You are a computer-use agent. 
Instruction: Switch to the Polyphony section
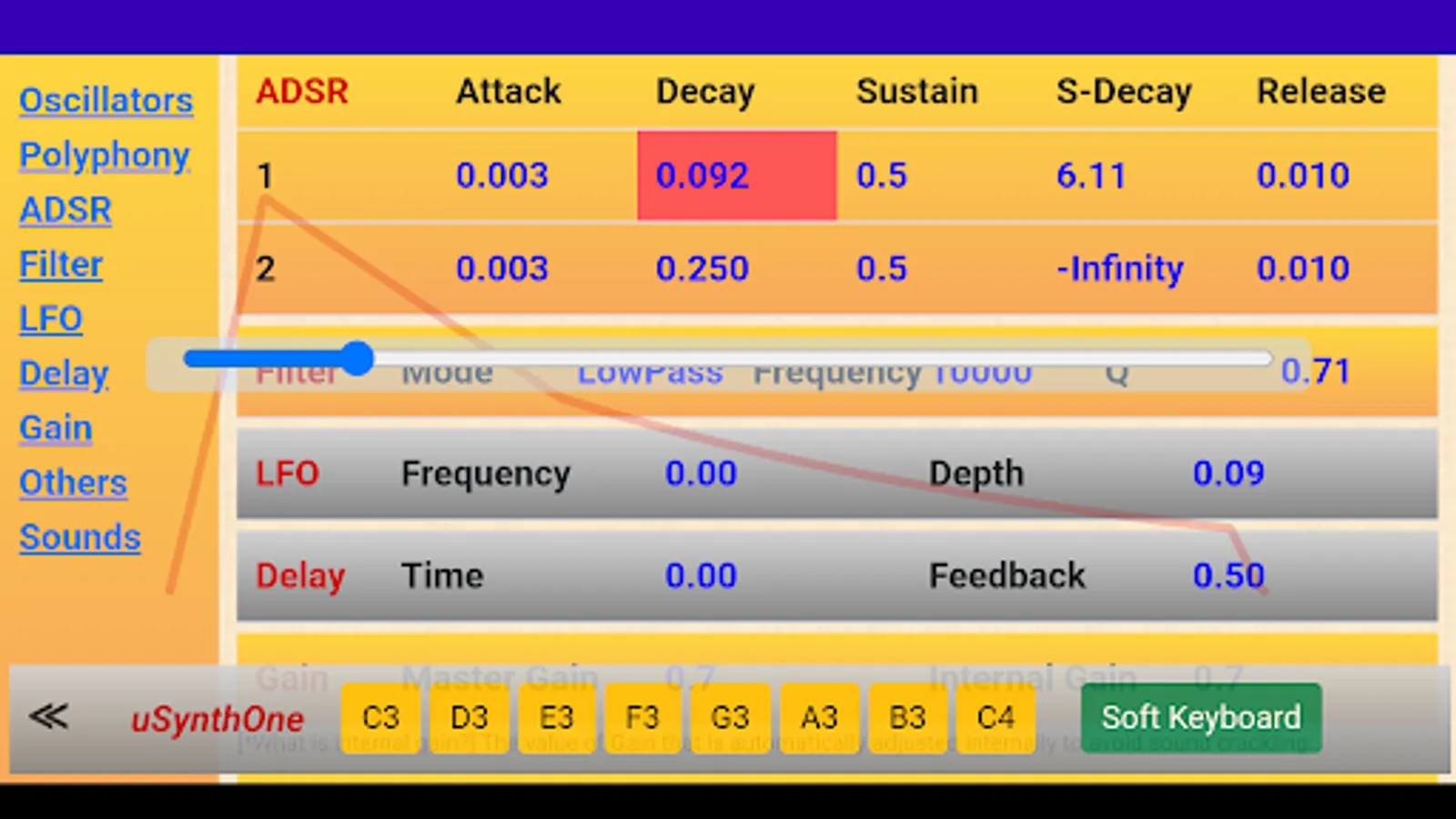coord(104,155)
